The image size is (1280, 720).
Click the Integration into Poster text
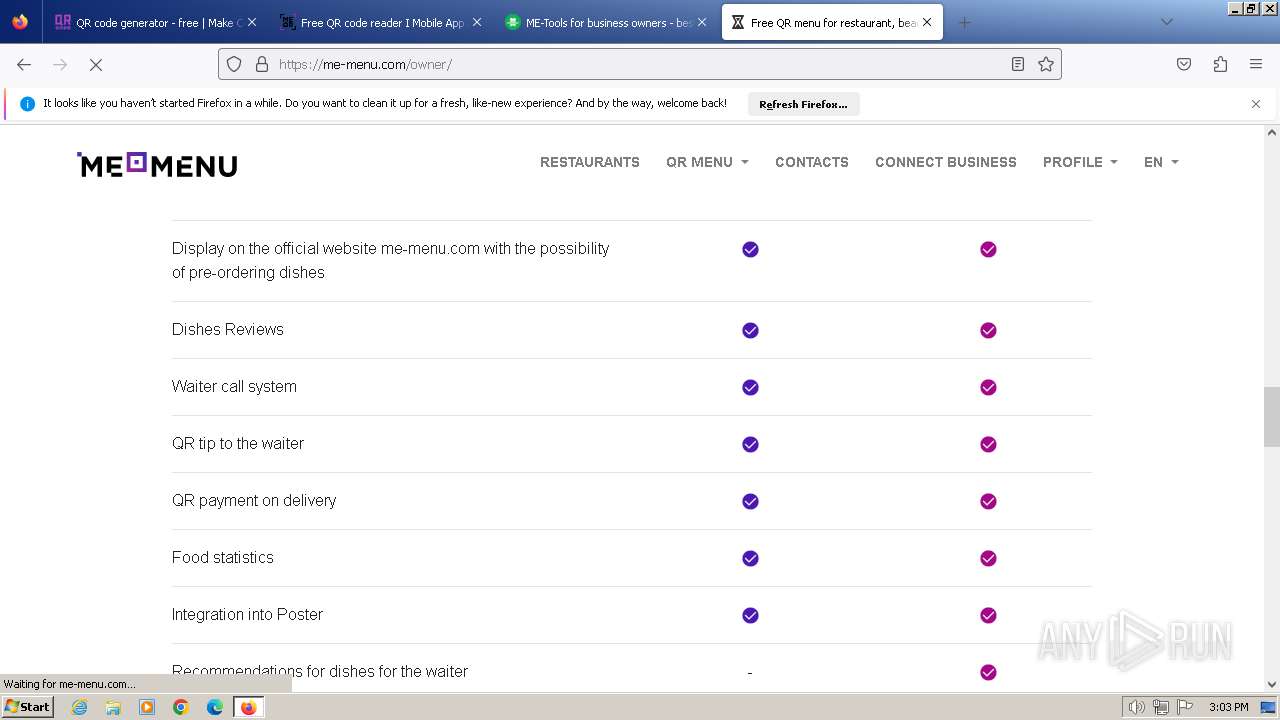tap(247, 615)
